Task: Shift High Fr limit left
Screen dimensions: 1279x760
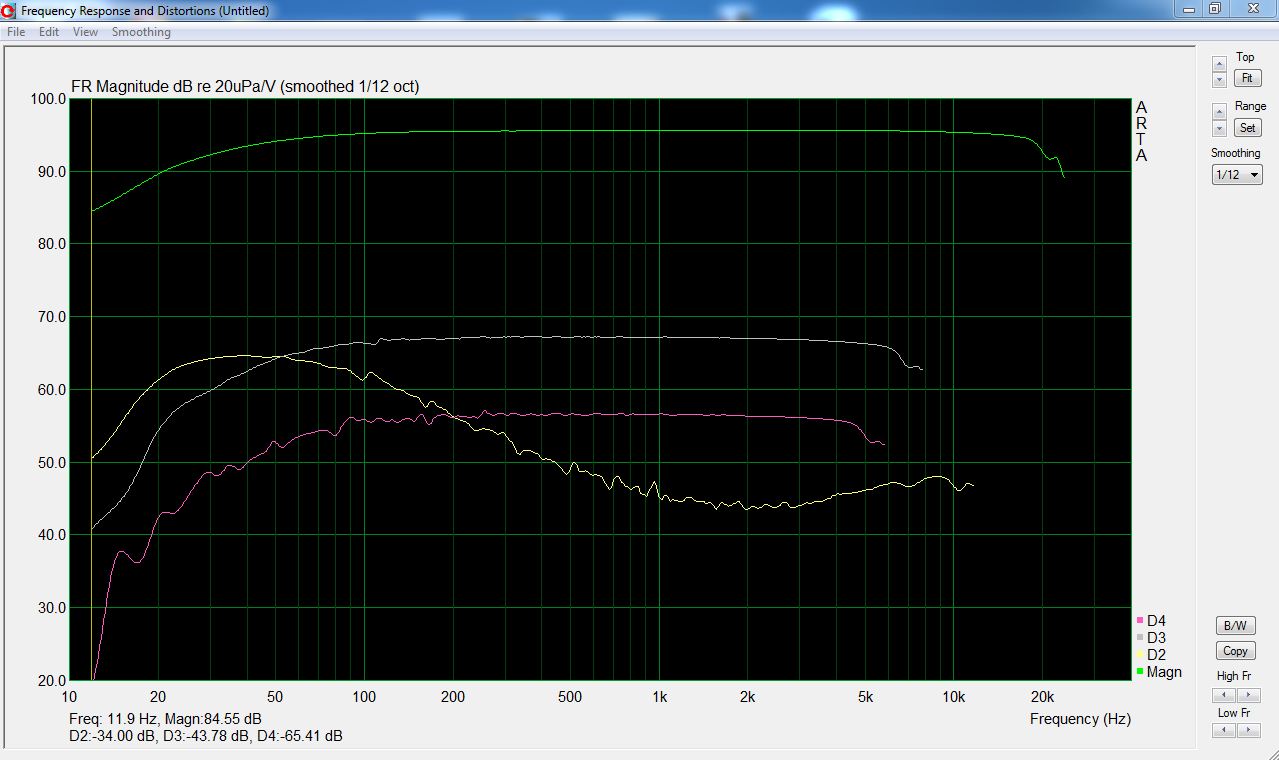Action: coord(1224,695)
